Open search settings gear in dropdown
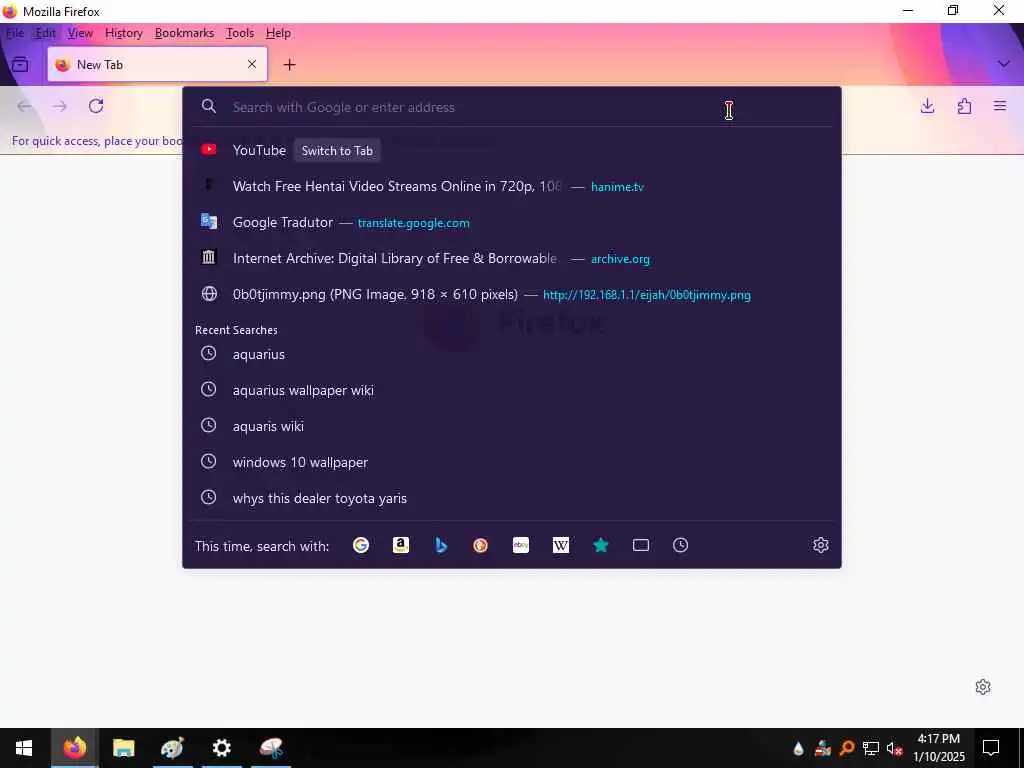This screenshot has height=768, width=1024. [821, 545]
